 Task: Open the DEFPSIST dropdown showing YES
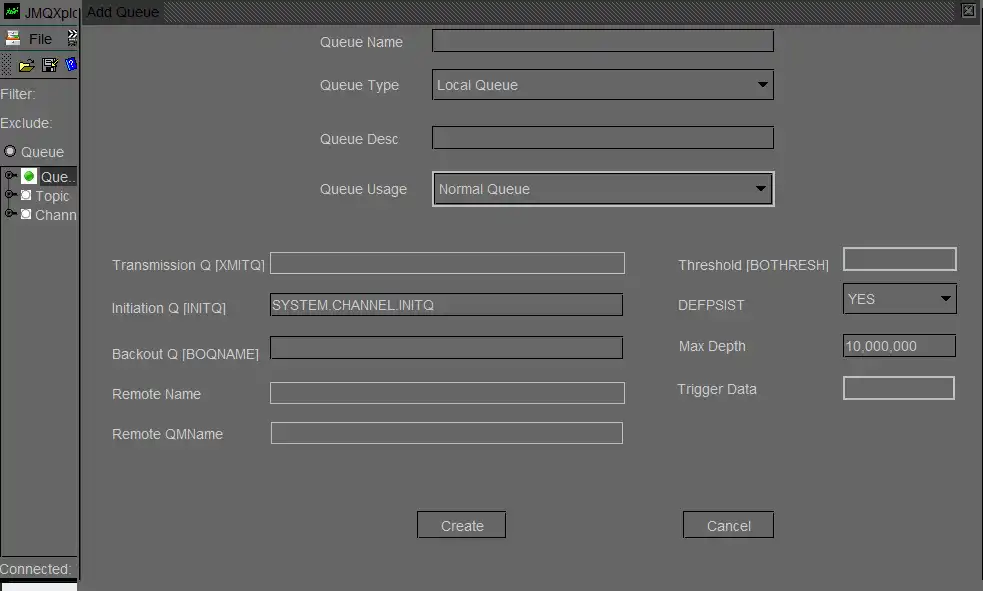pos(900,299)
